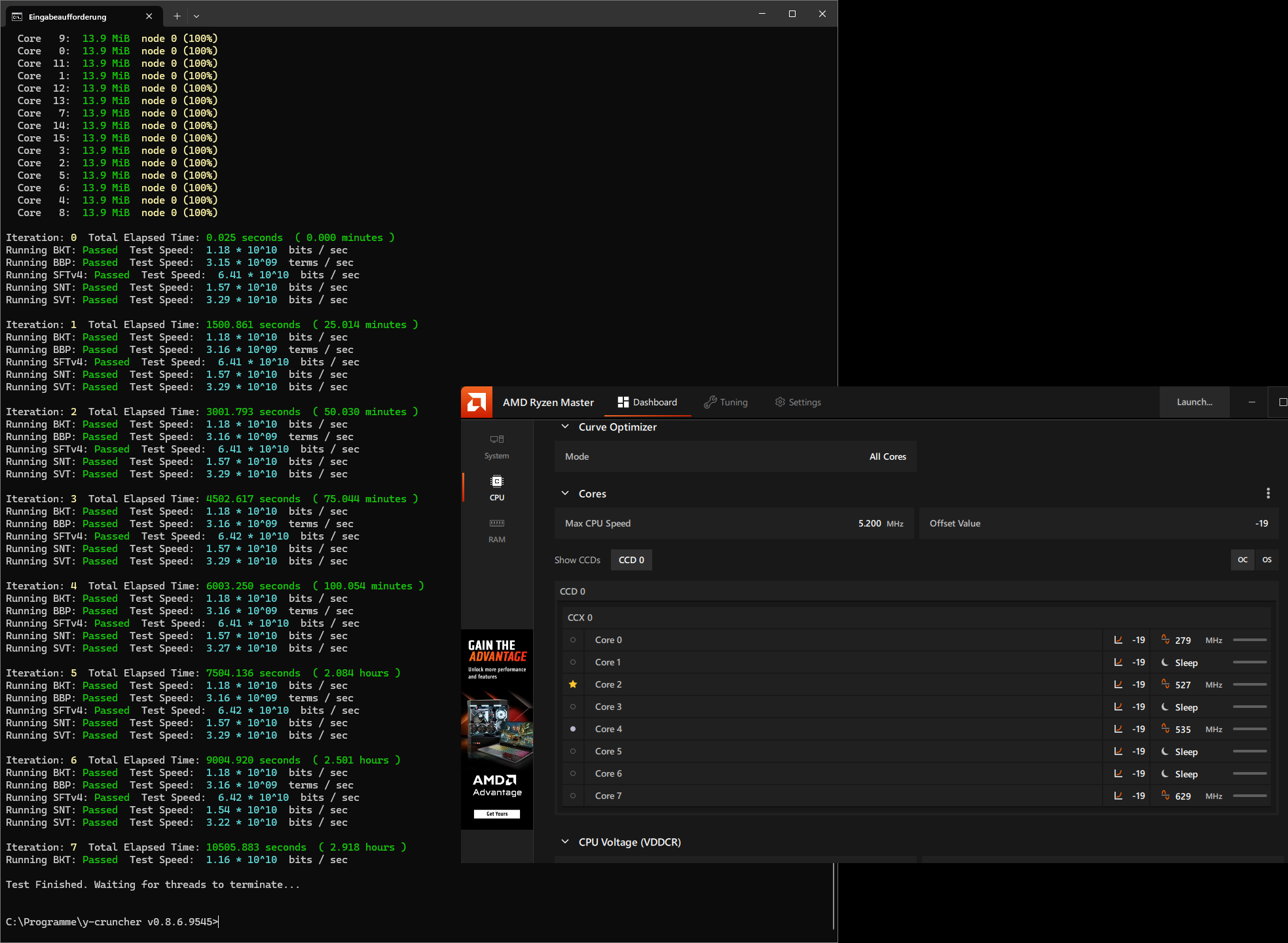Click the Core 0 speed bar

click(x=1249, y=640)
